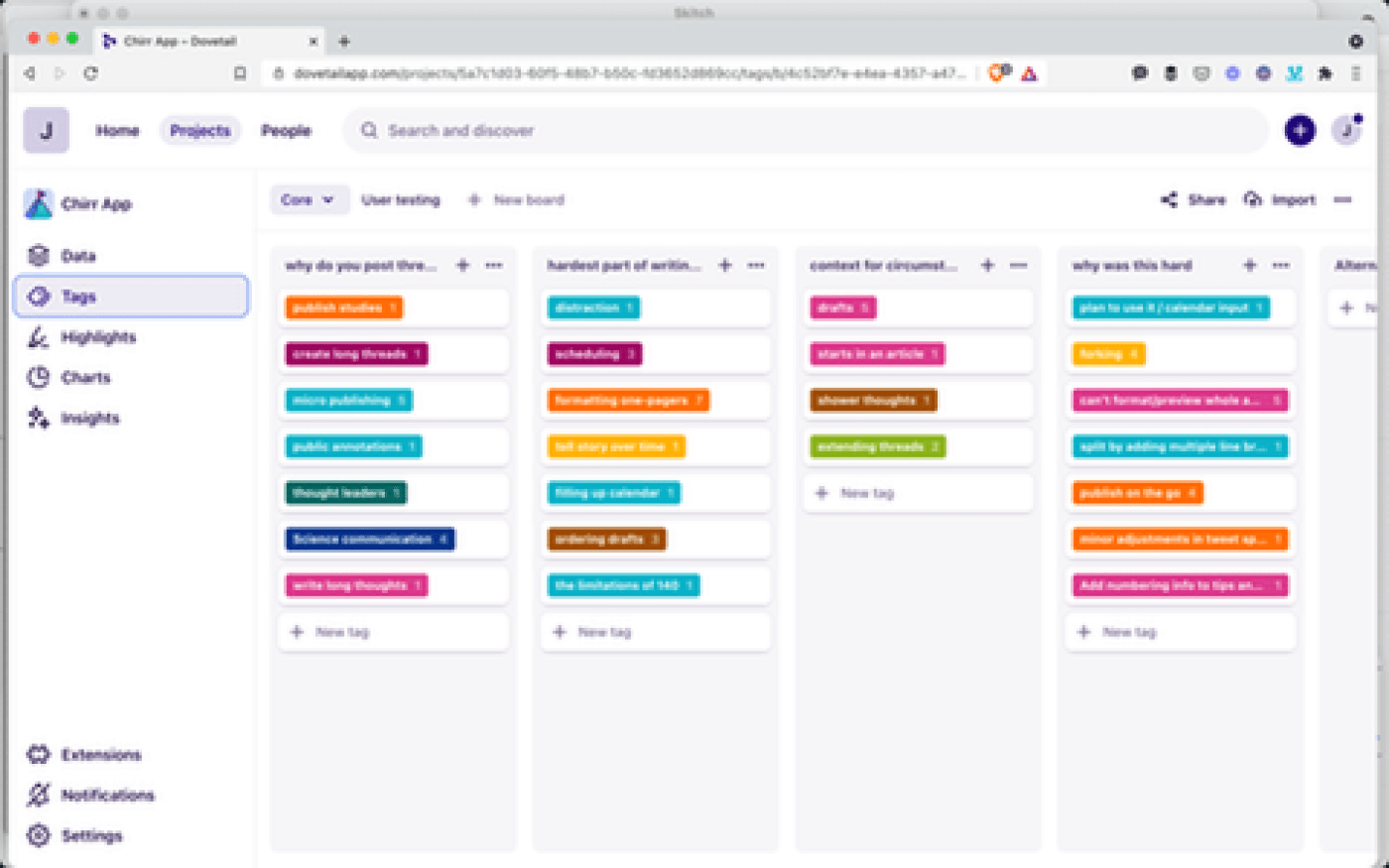This screenshot has height=868, width=1389.
Task: Go to the People section
Action: point(286,130)
